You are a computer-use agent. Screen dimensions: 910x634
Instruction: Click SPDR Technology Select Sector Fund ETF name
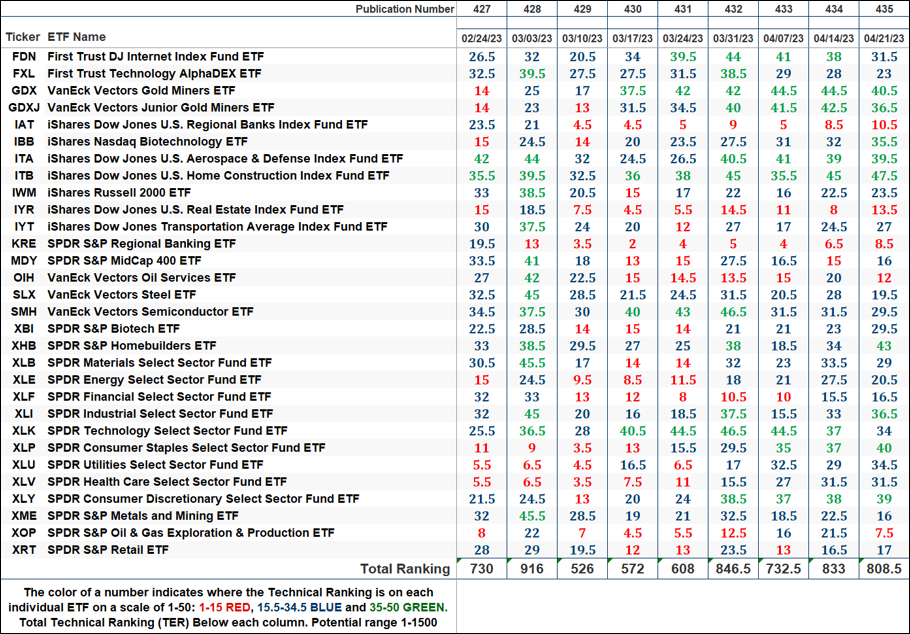pyautogui.click(x=167, y=431)
